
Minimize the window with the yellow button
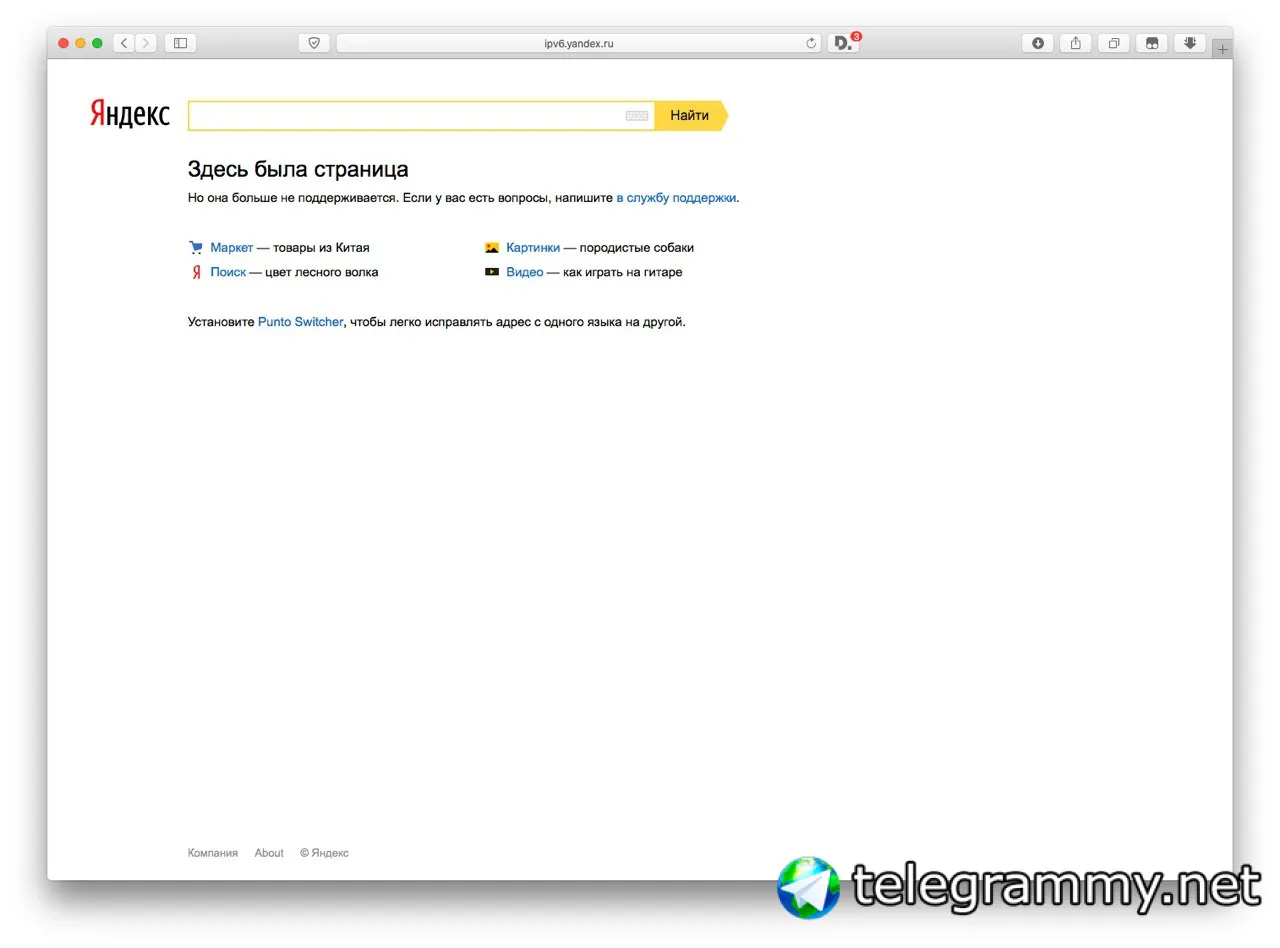[81, 43]
